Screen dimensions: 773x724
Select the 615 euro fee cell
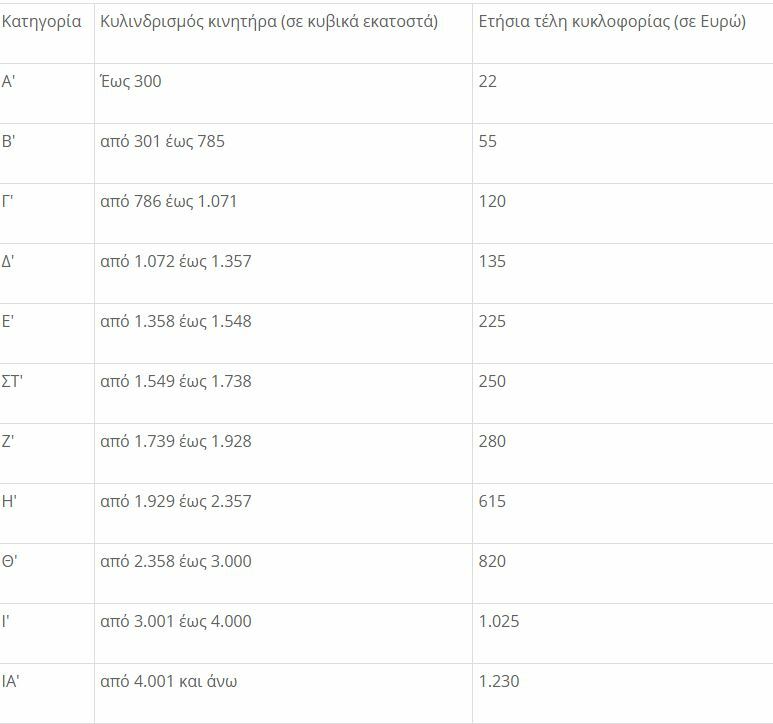point(493,502)
